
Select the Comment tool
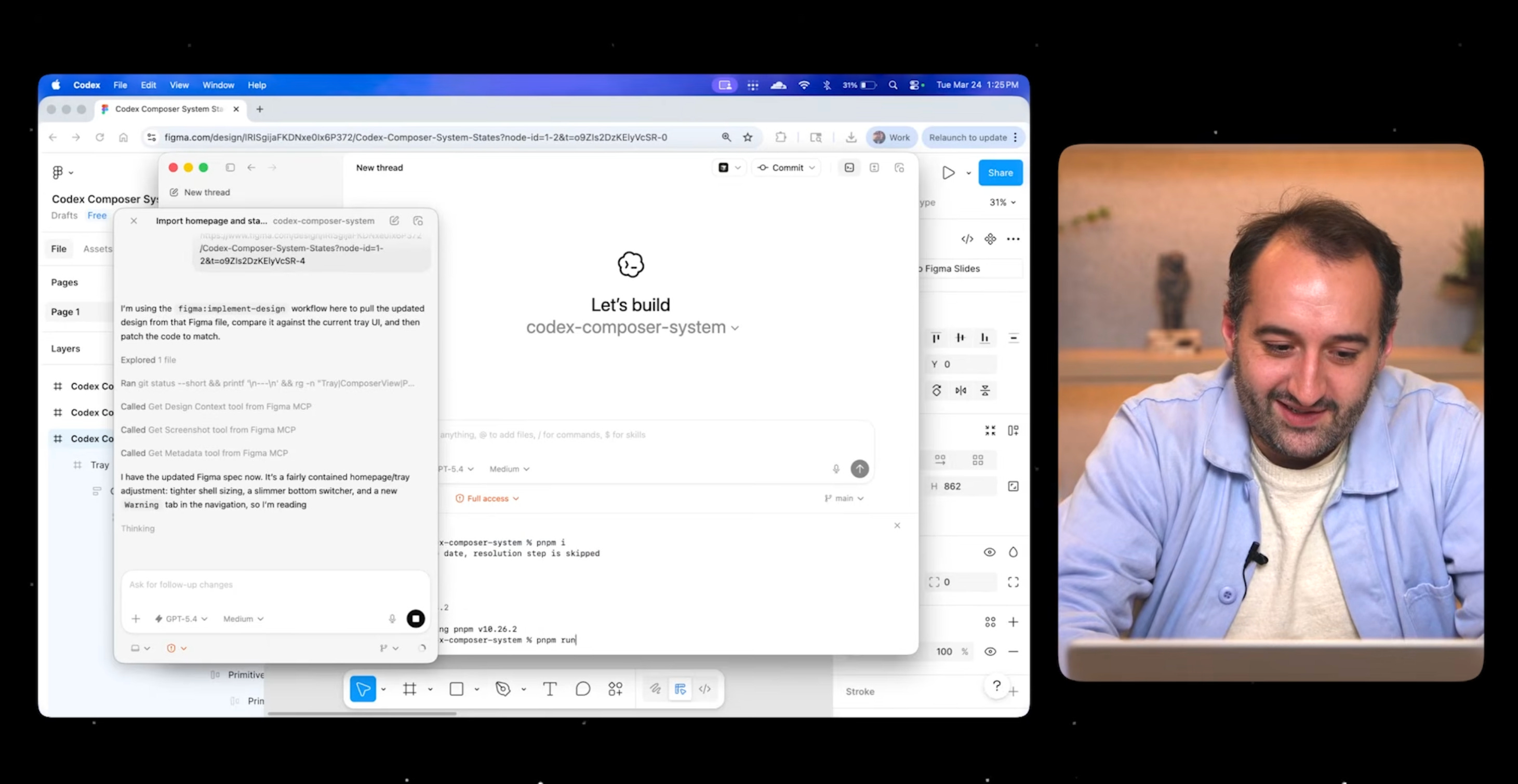coord(583,688)
